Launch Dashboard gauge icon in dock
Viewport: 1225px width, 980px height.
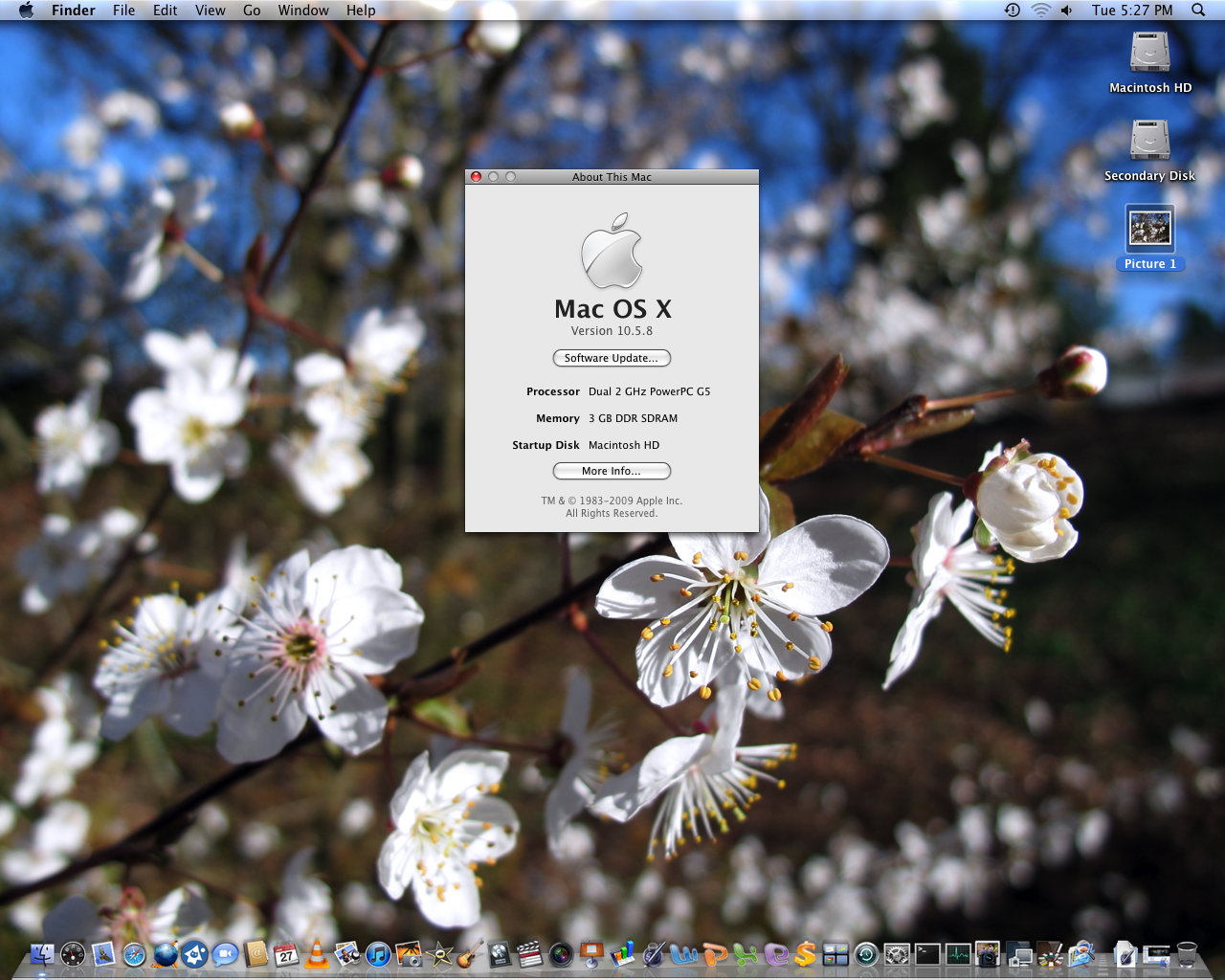73,954
